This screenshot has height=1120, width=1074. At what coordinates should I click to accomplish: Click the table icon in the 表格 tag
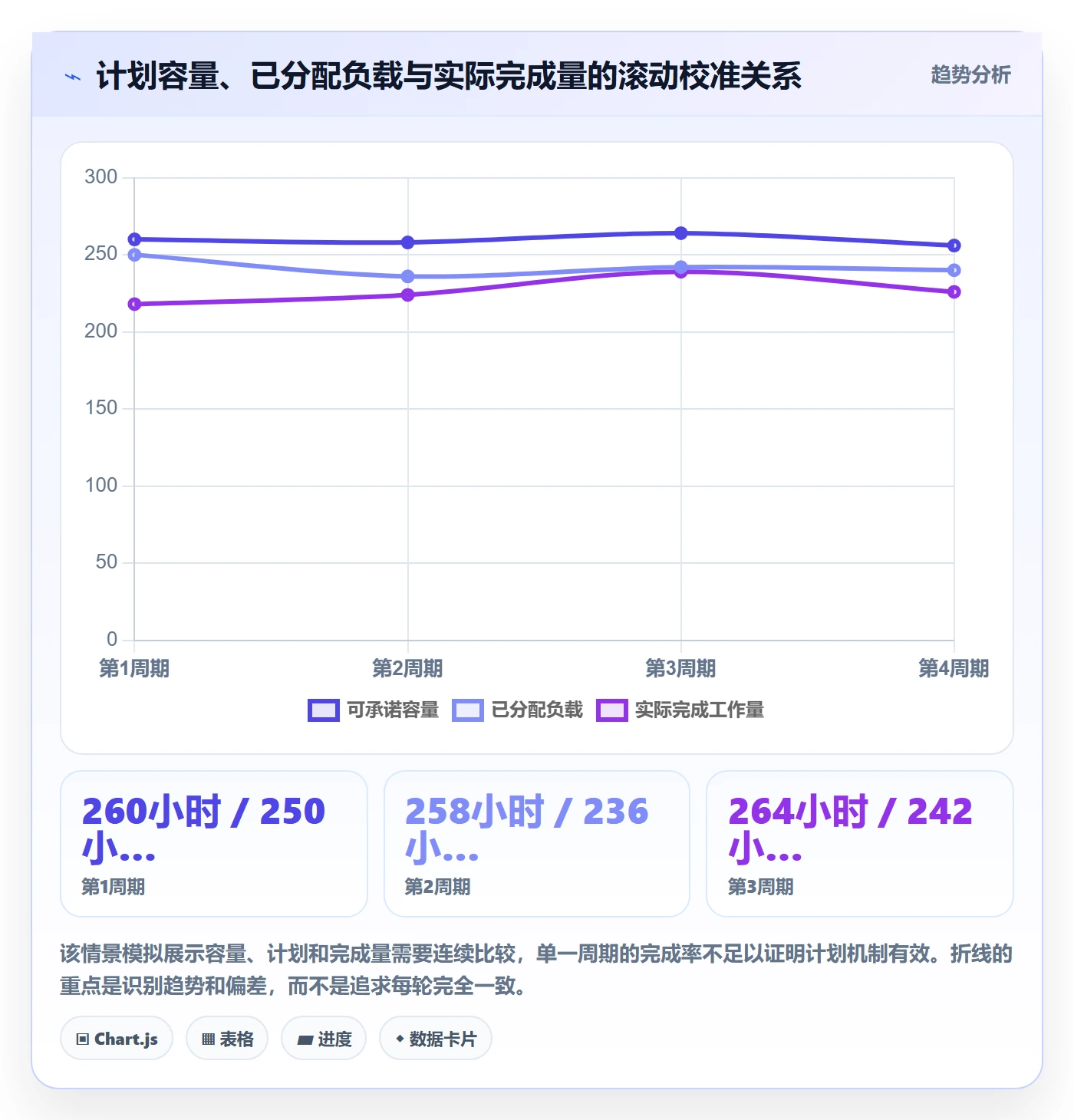pyautogui.click(x=208, y=1039)
